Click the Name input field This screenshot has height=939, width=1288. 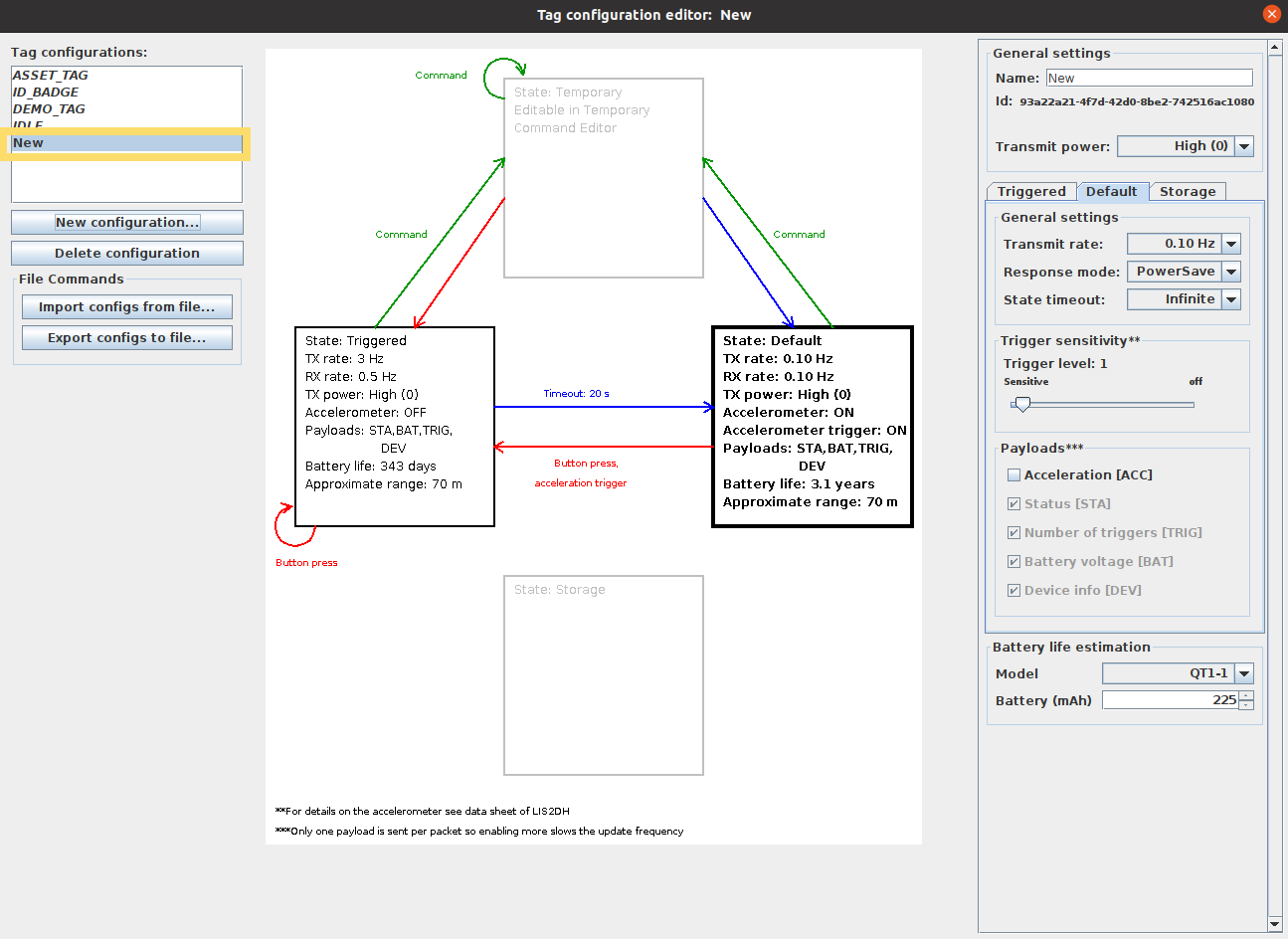pos(1149,78)
